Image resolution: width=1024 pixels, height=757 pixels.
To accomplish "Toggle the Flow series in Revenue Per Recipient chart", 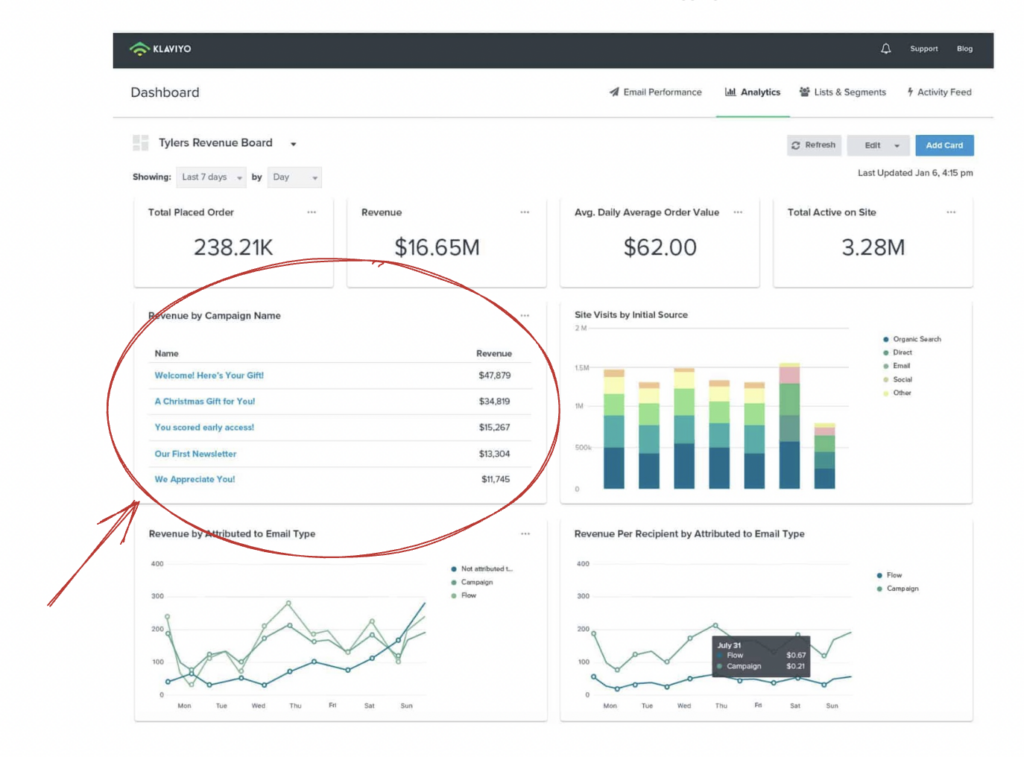I will tap(889, 574).
